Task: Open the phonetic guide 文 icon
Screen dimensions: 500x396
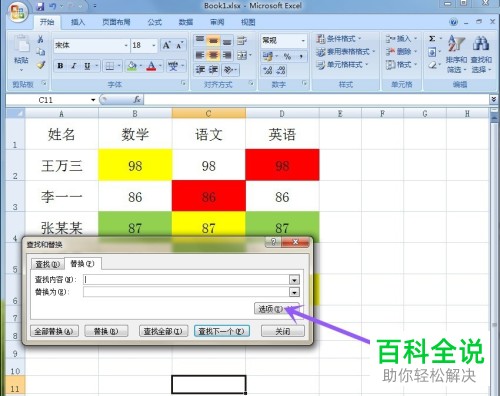Action: tap(173, 66)
